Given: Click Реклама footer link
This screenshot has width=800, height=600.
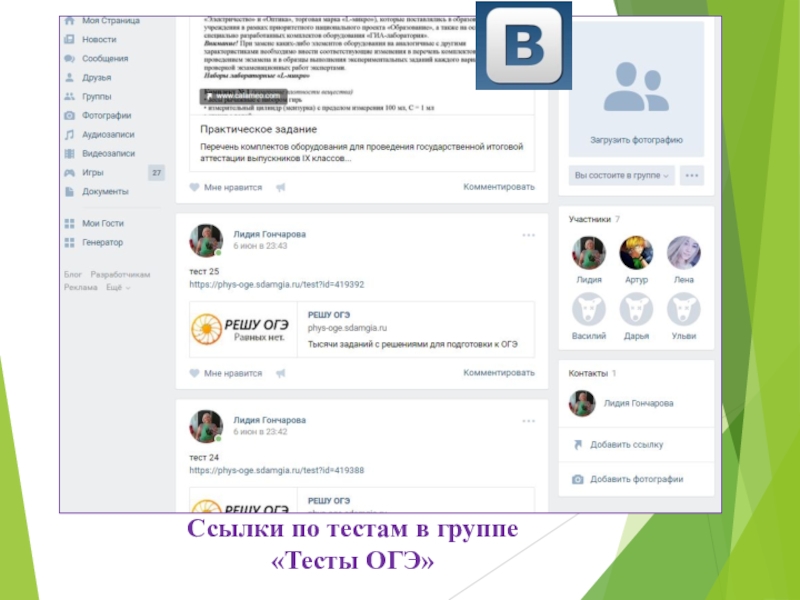Looking at the screenshot, I should click(x=81, y=287).
